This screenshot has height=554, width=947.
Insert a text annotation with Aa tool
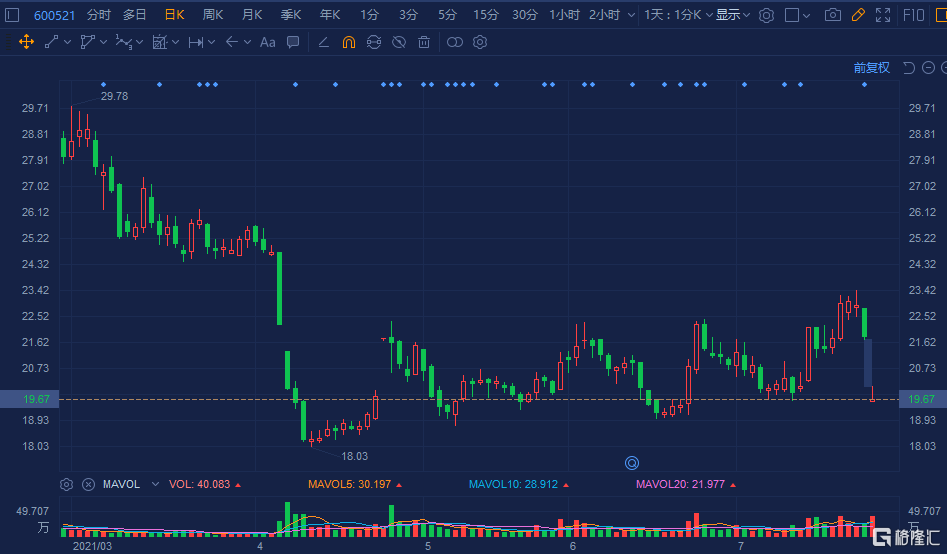[267, 42]
